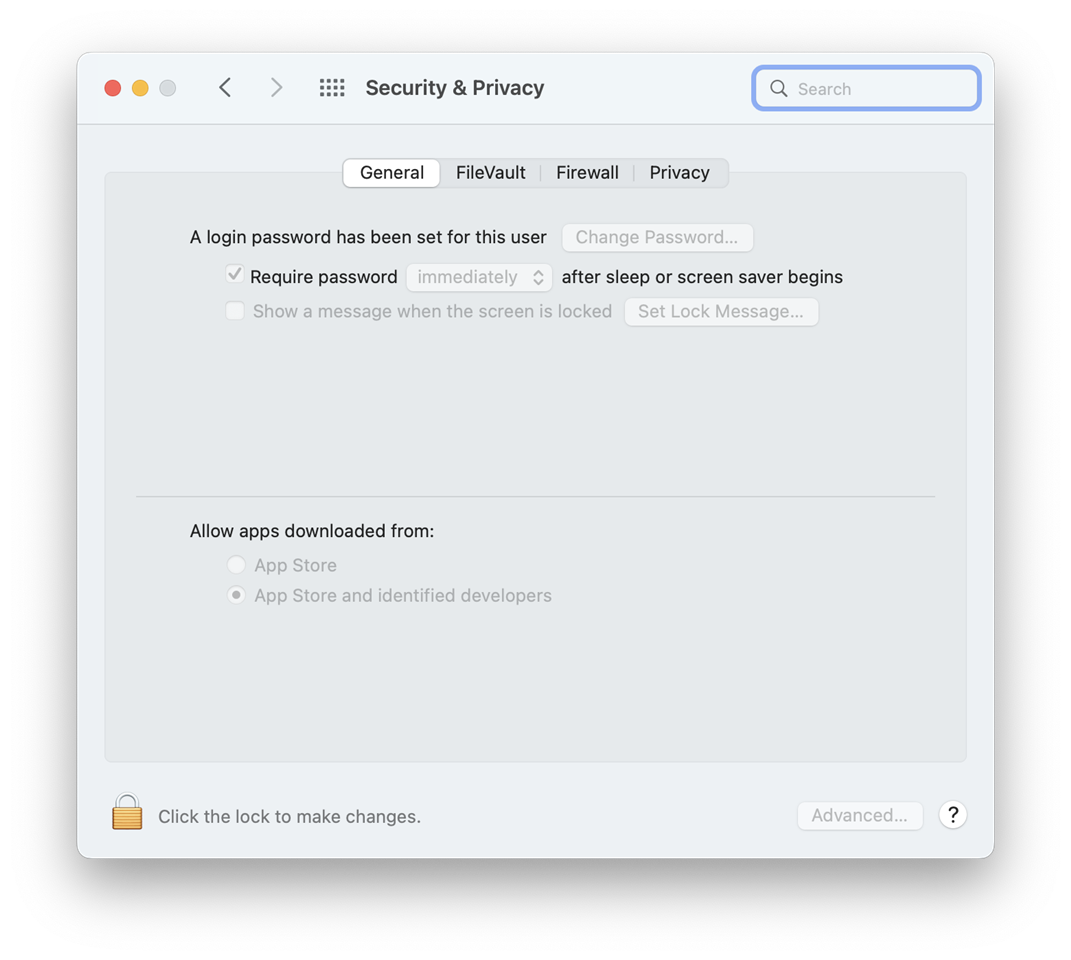This screenshot has height=960, width=1071.
Task: Enable Show a message when screen locked
Action: click(x=235, y=311)
